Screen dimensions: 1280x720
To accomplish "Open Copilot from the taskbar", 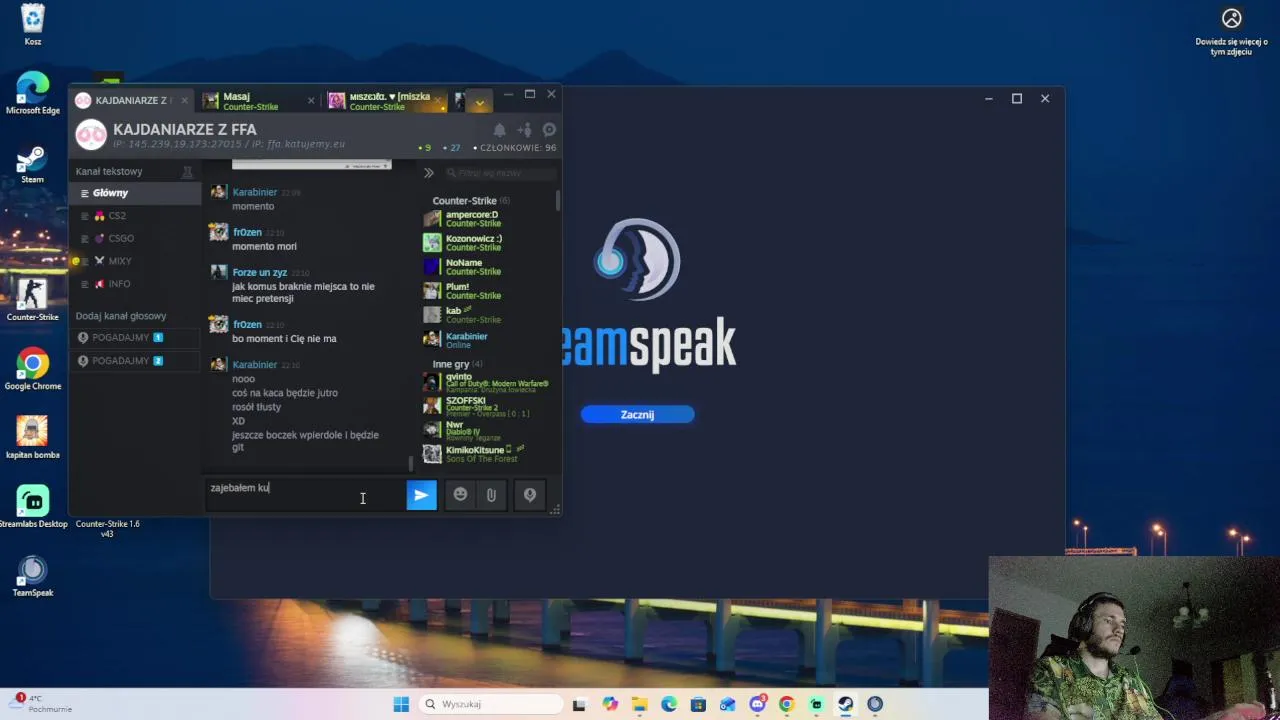I will coord(610,704).
